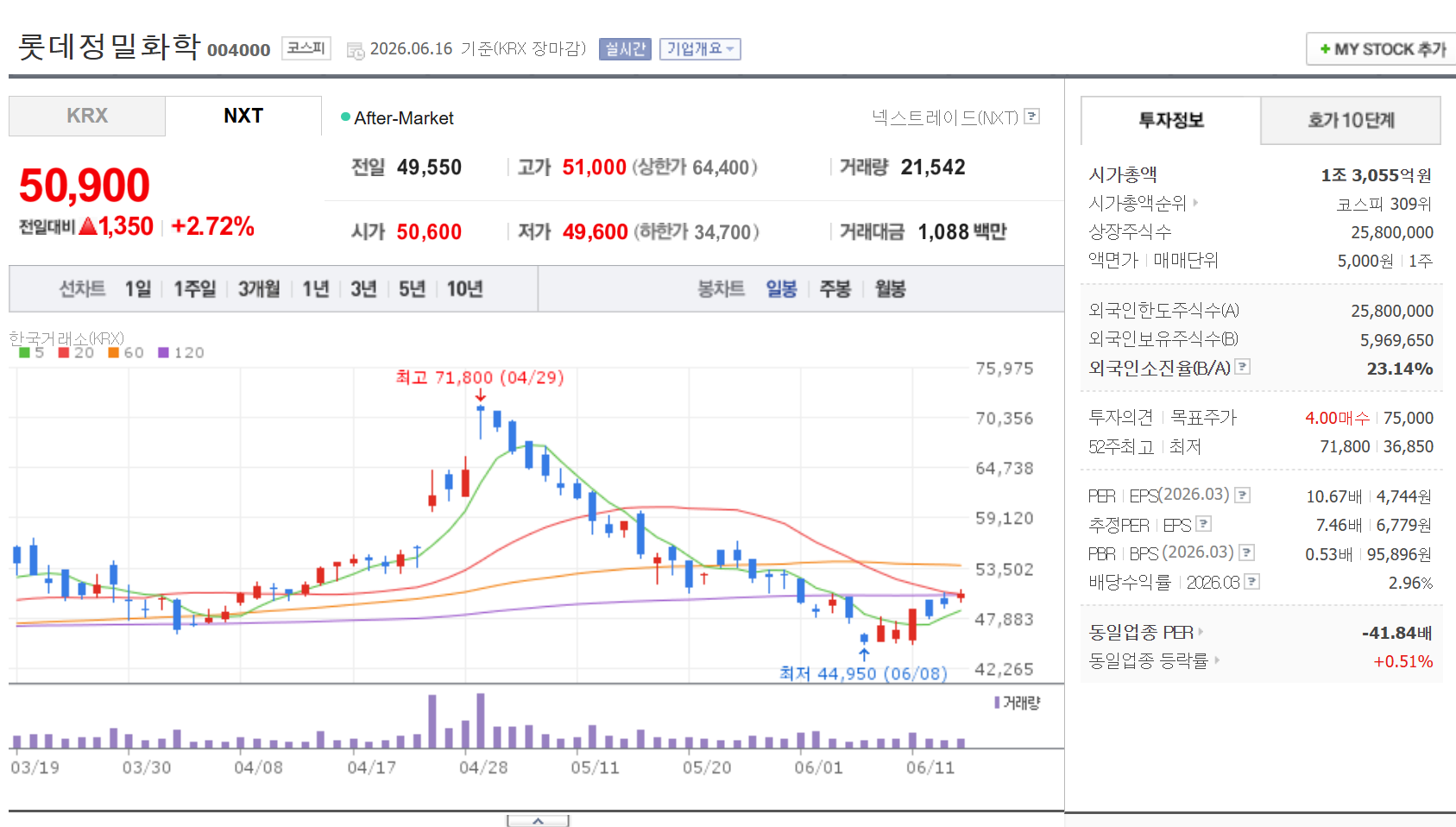
Task: Open help icon next to PER EPS(2026.03)
Action: click(1243, 495)
